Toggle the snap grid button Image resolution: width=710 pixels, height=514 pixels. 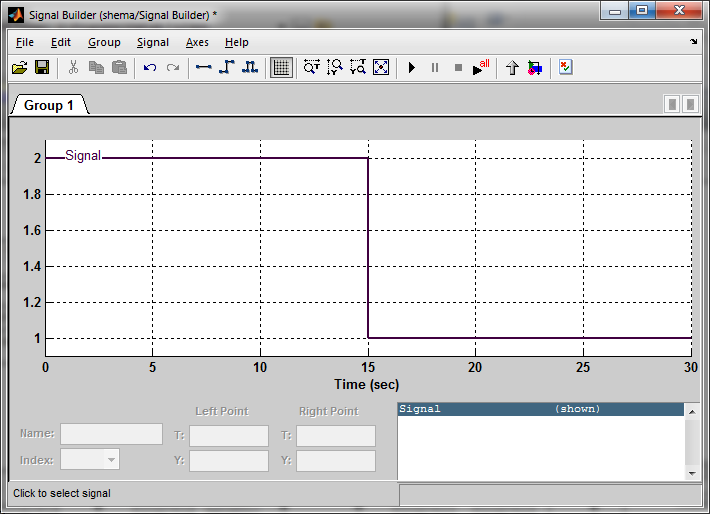(281, 68)
